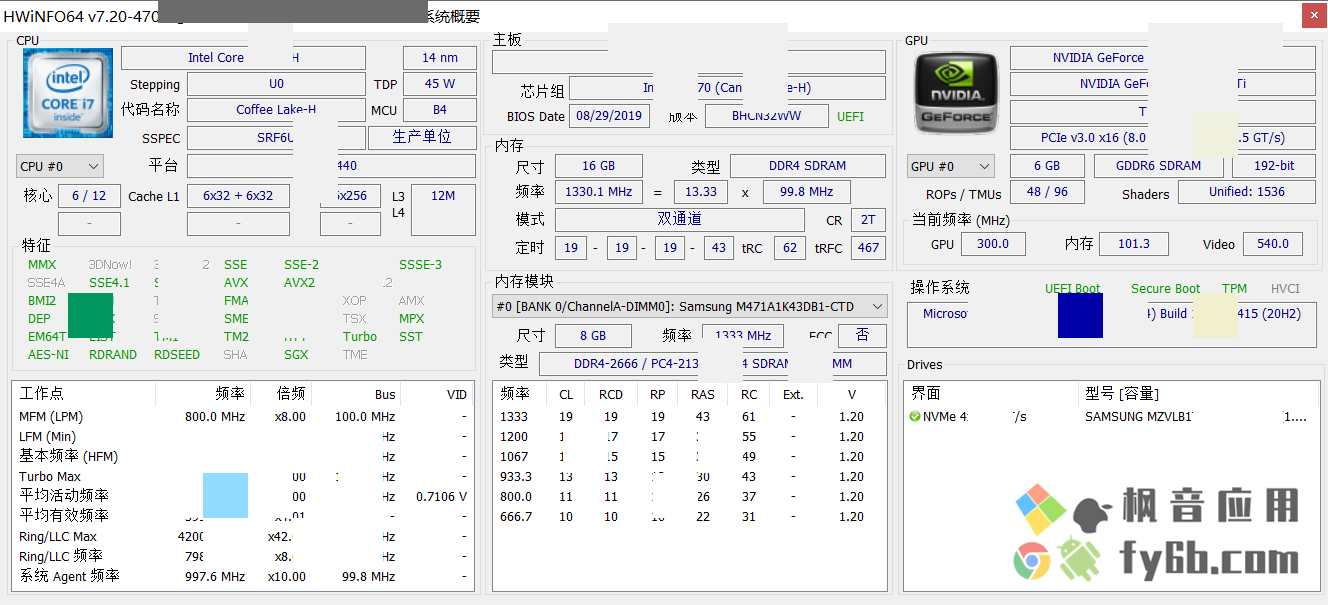1328x605 pixels.
Task: Select the 16 GB memory size field
Action: (598, 165)
